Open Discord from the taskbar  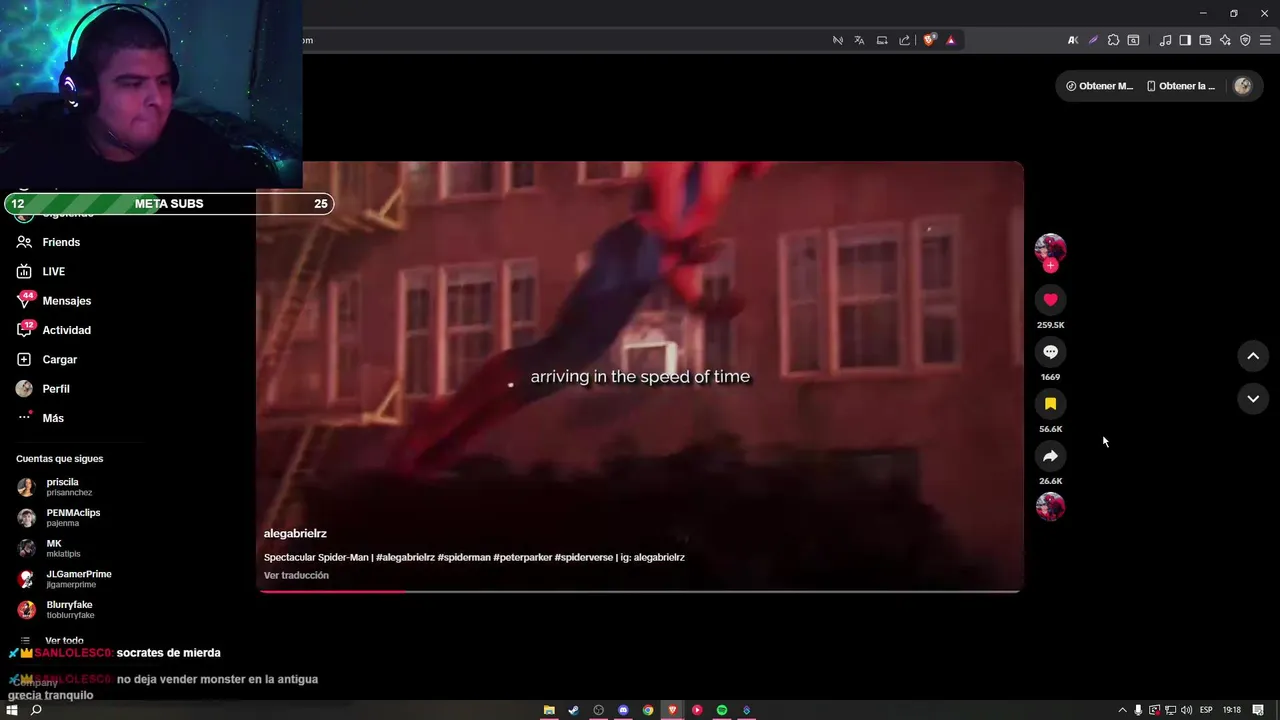pos(623,710)
